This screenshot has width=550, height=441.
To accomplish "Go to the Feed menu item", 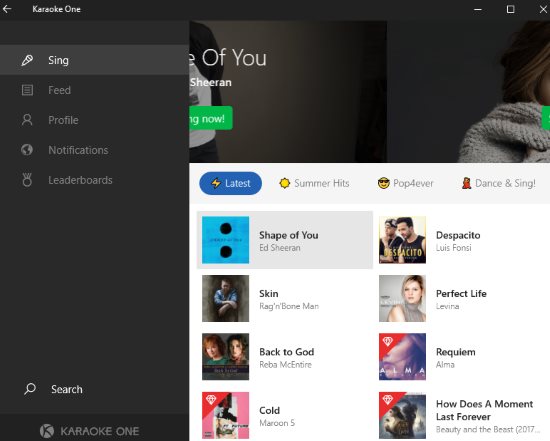I will [94, 90].
